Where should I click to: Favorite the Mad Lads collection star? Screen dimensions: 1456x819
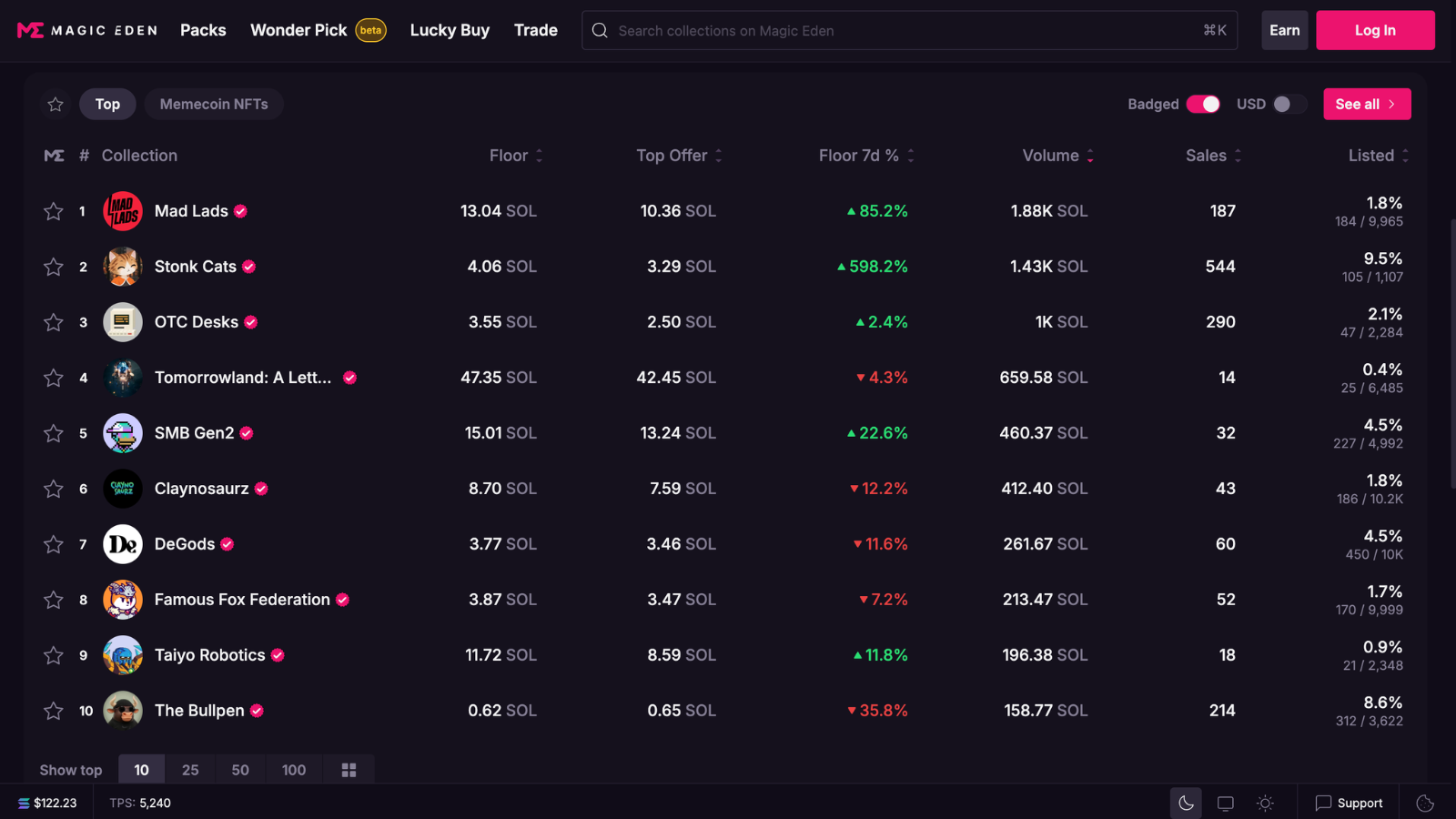54,211
